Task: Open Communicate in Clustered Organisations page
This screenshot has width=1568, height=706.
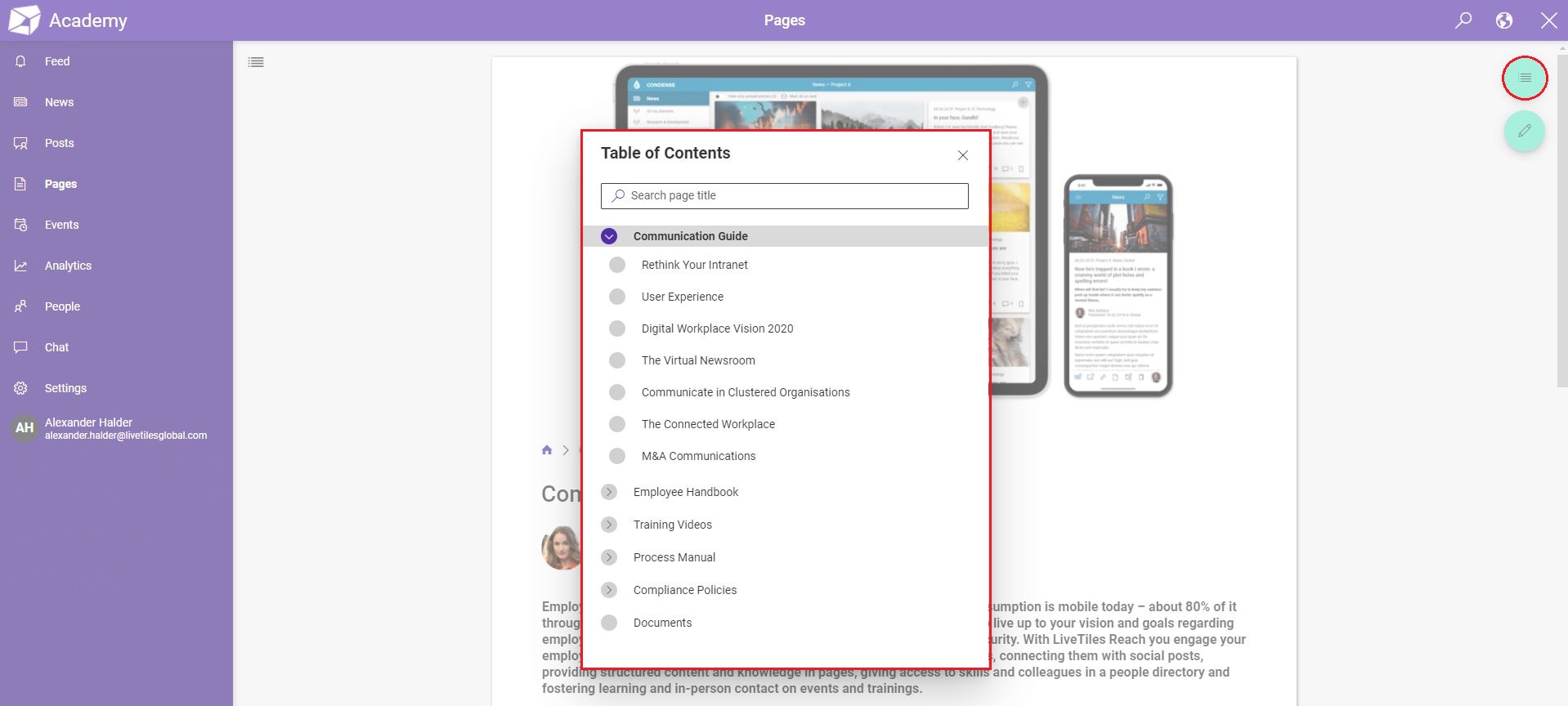Action: pos(746,392)
